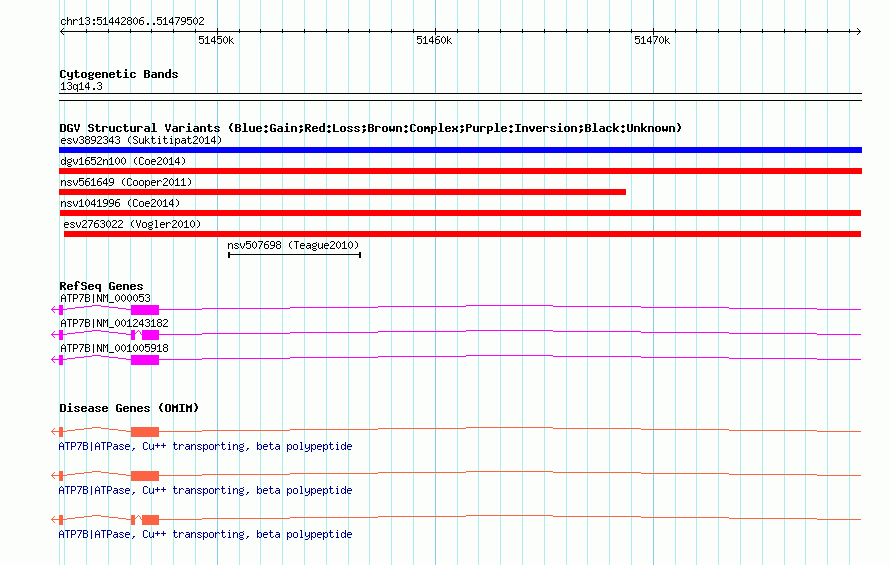Click the large exon of NM_001005918
The height and width of the screenshot is (565, 890).
click(145, 359)
